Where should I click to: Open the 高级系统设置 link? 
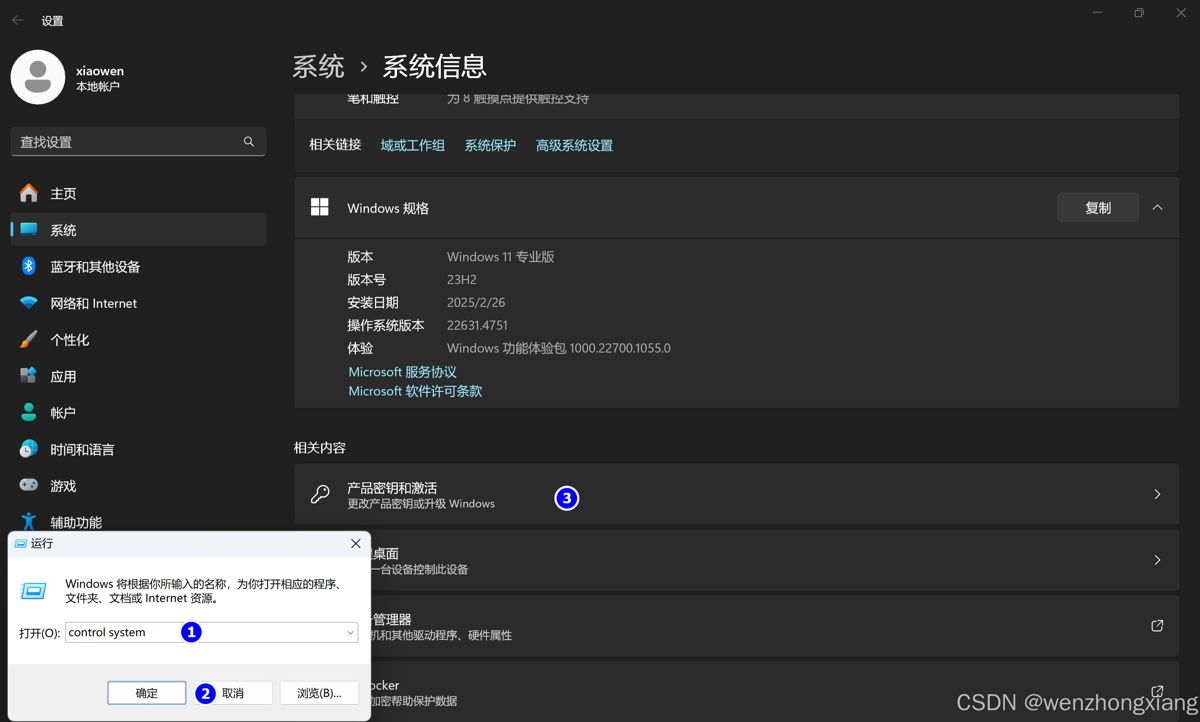574,145
